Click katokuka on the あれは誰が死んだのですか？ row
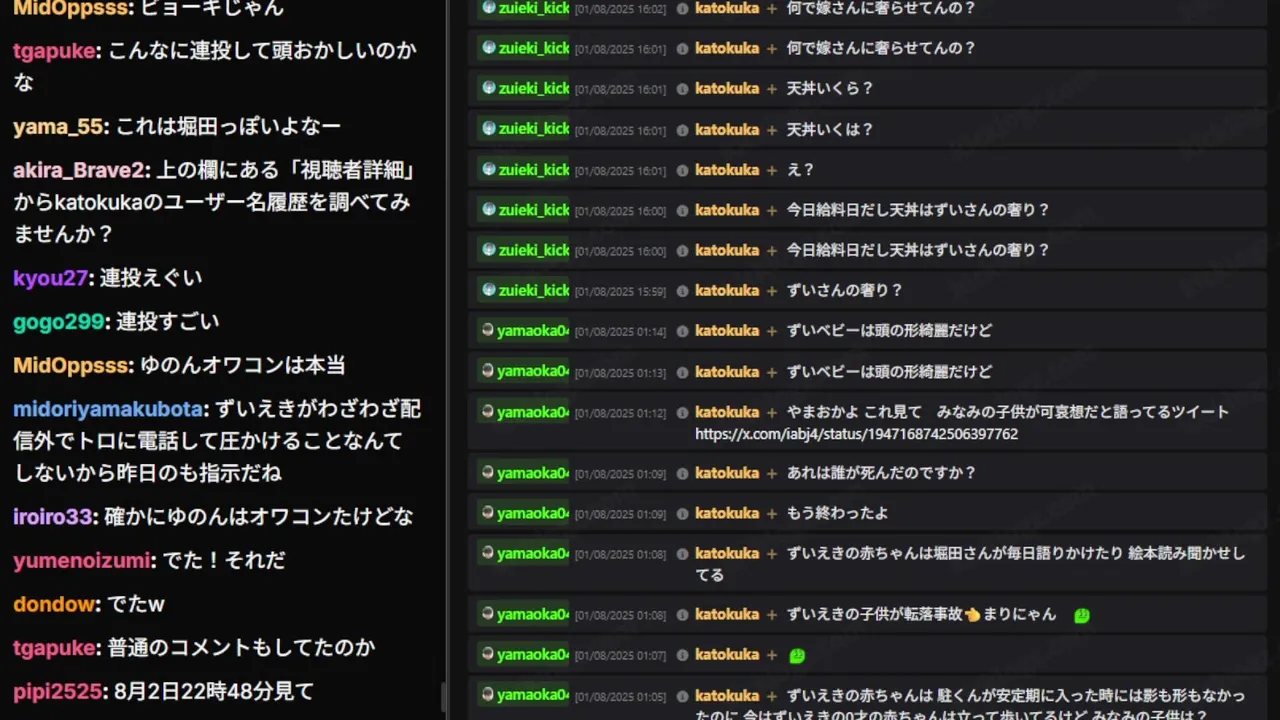The image size is (1280, 720). (x=727, y=473)
